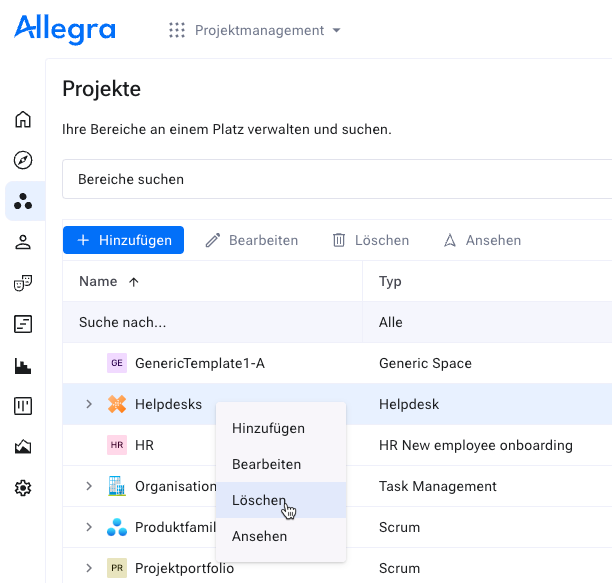
Task: Click the app grid launcher icon
Action: pyautogui.click(x=177, y=30)
